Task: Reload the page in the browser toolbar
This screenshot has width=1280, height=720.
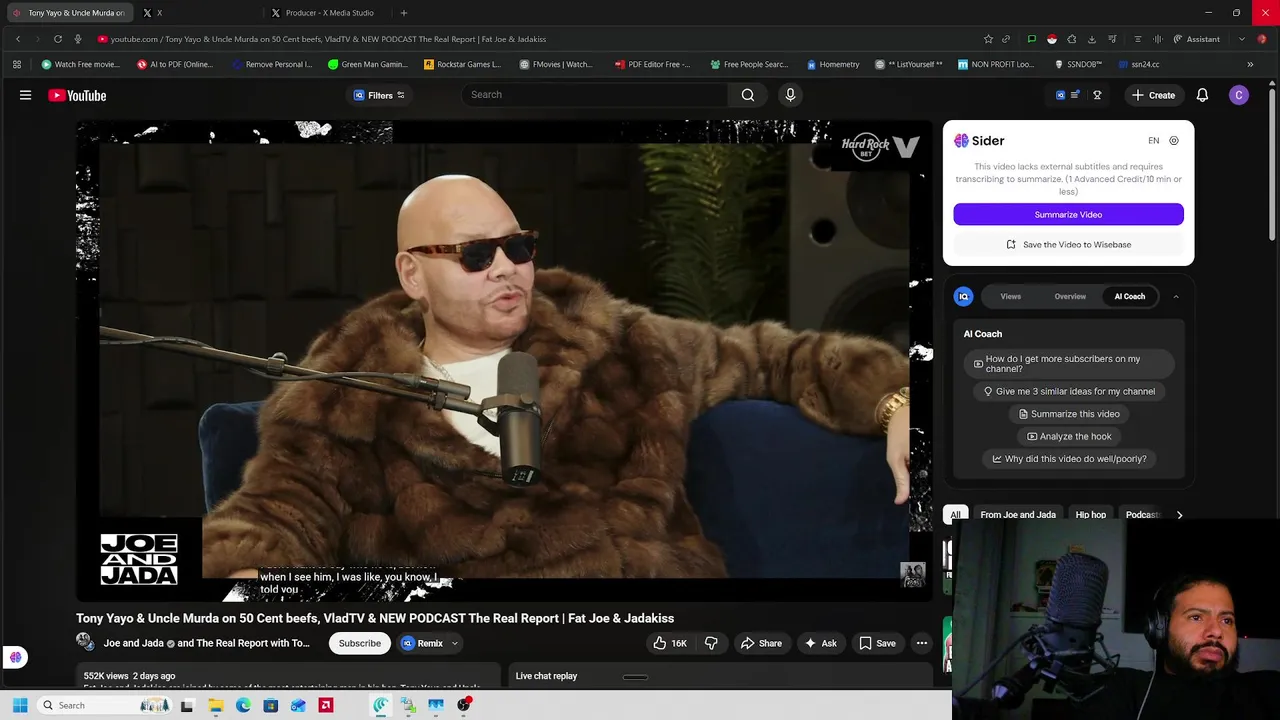Action: tap(57, 39)
